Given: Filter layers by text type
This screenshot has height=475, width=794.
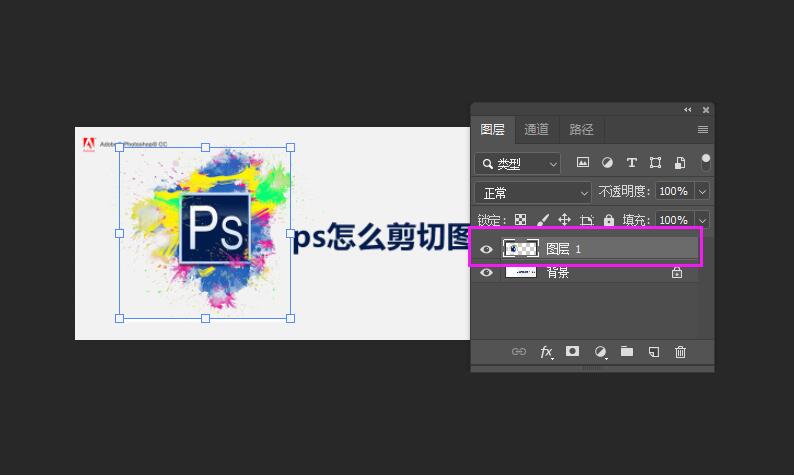Looking at the screenshot, I should pos(631,163).
